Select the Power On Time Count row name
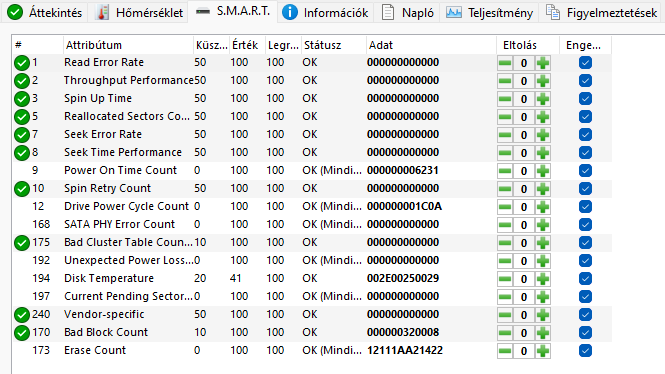665x374 pixels. [x=120, y=170]
